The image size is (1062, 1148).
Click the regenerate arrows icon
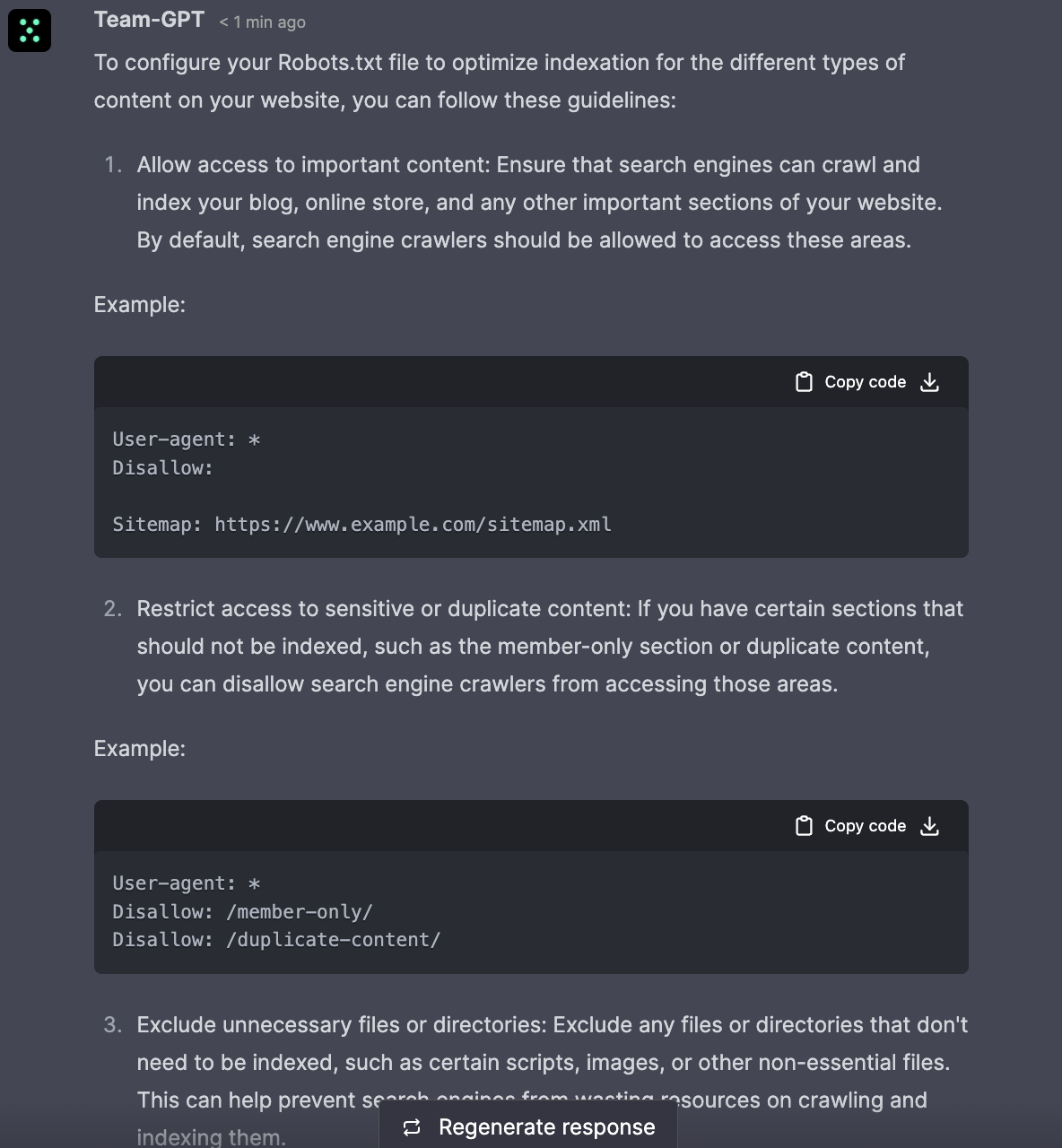(412, 1127)
